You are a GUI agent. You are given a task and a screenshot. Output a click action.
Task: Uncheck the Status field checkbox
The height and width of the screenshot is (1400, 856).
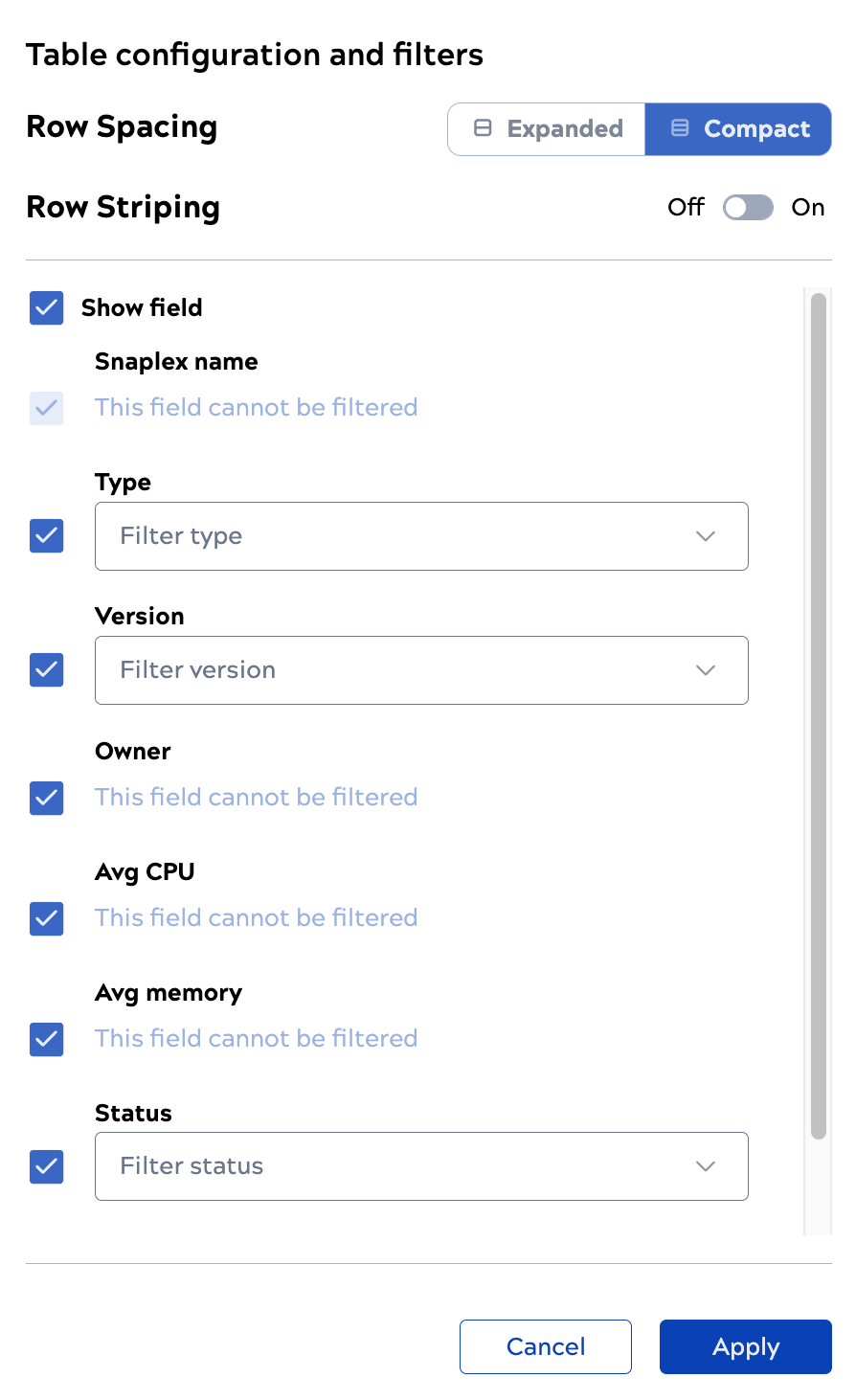click(x=47, y=1166)
